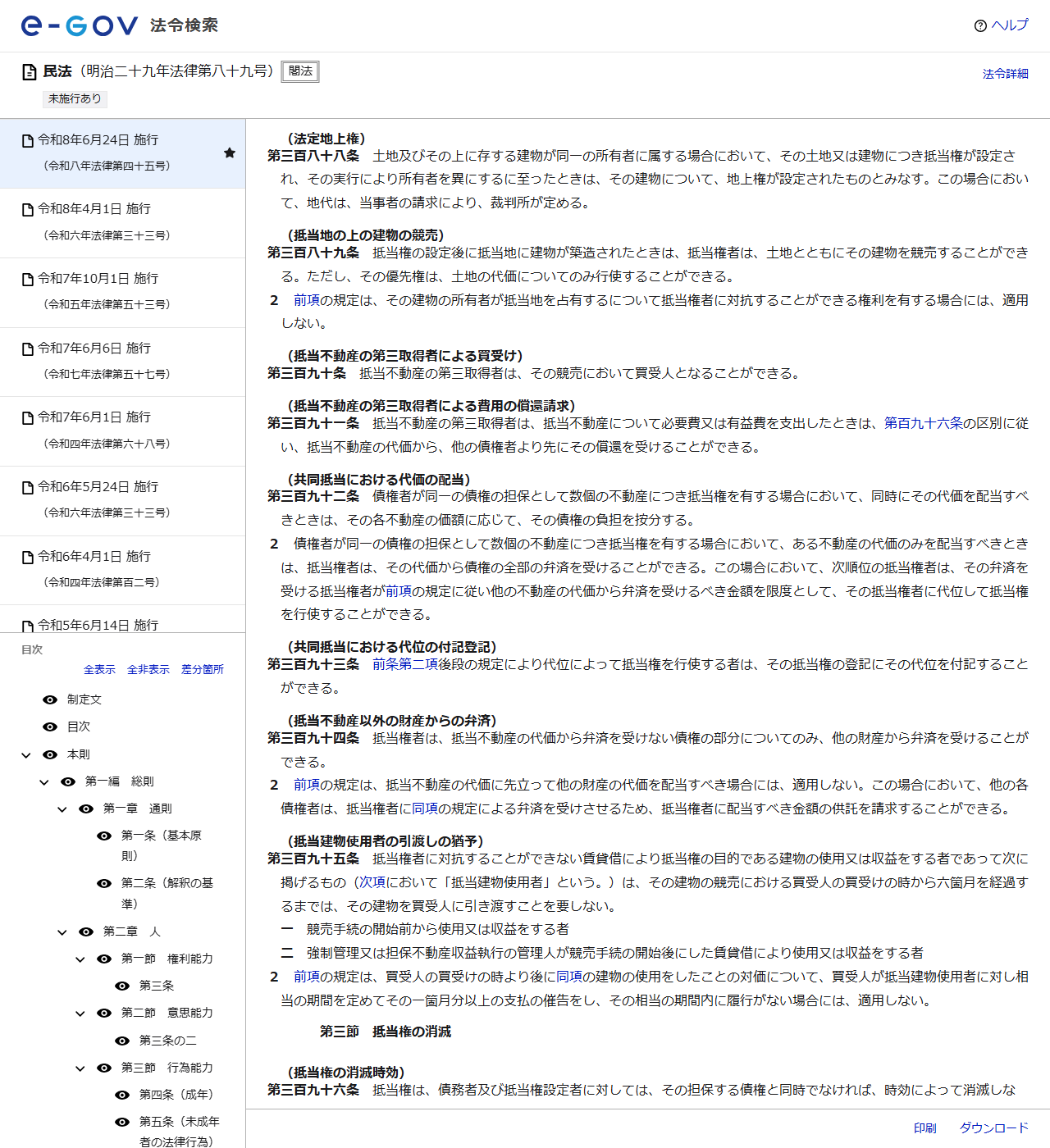Viewport: 1050px width, 1148px height.
Task: Toggle eye for 第一条（基本原則）
Action: (x=104, y=836)
